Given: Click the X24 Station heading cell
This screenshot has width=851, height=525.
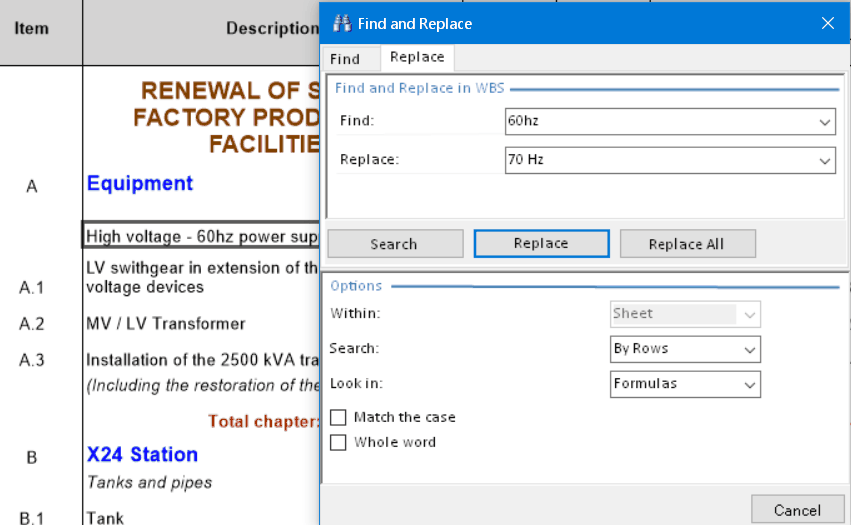Looking at the screenshot, I should [142, 455].
